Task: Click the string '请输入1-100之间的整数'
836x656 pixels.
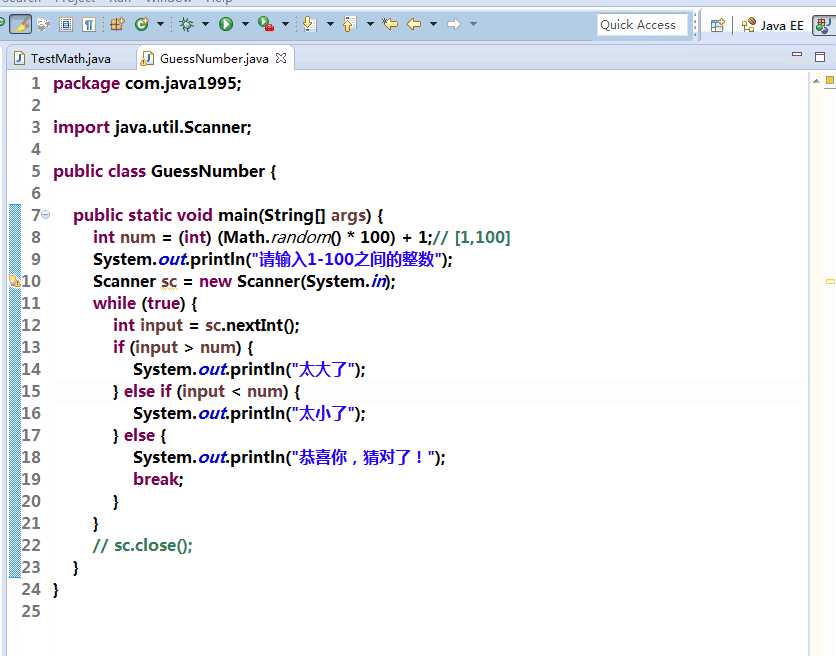Action: (x=346, y=260)
